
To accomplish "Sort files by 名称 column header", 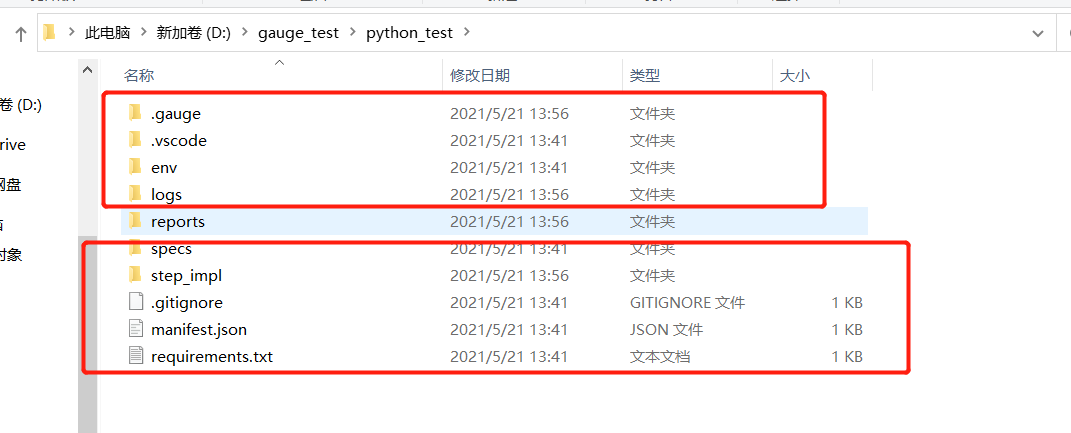I will coord(139,76).
